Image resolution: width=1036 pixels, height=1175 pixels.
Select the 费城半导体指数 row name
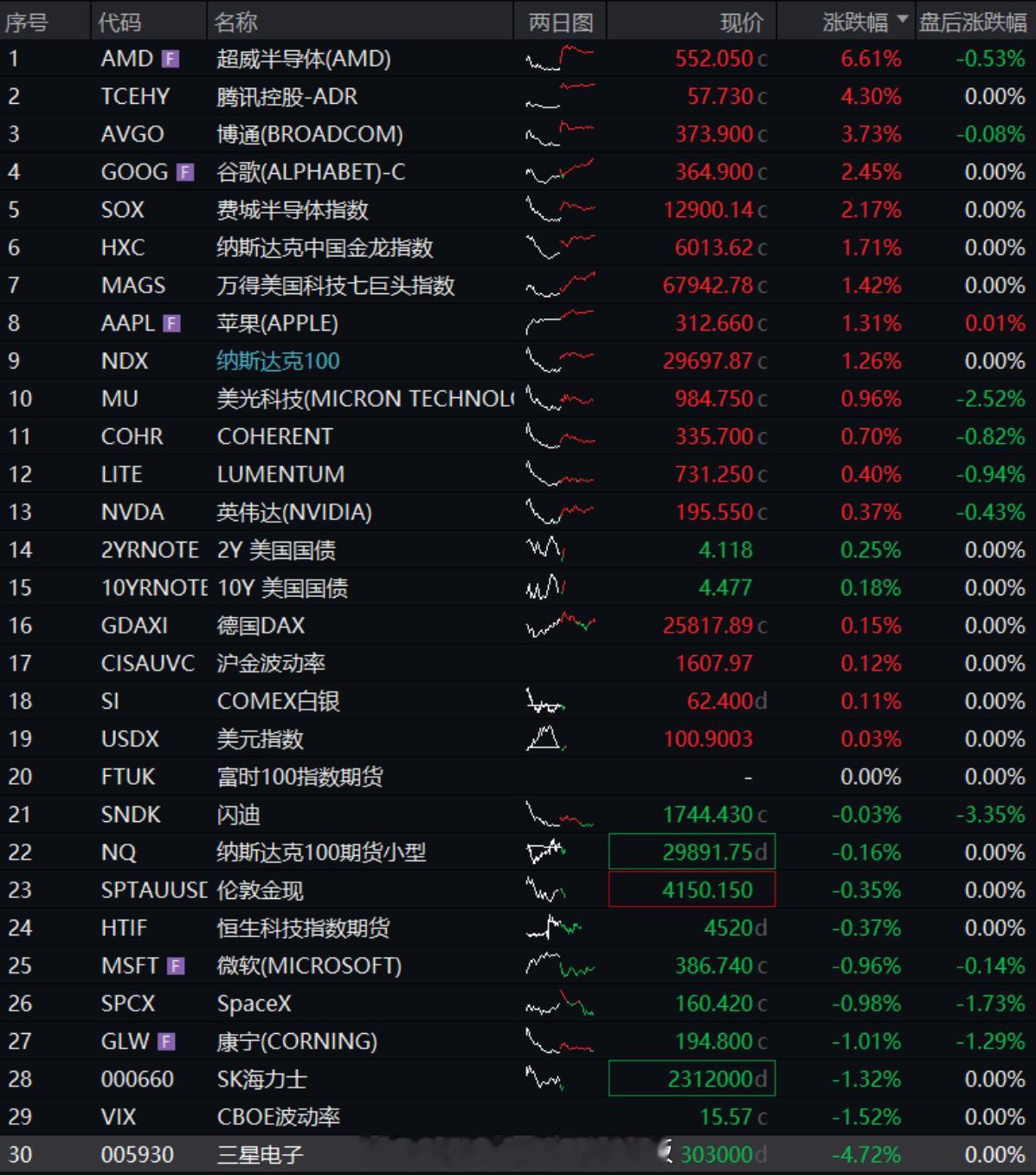pos(293,209)
